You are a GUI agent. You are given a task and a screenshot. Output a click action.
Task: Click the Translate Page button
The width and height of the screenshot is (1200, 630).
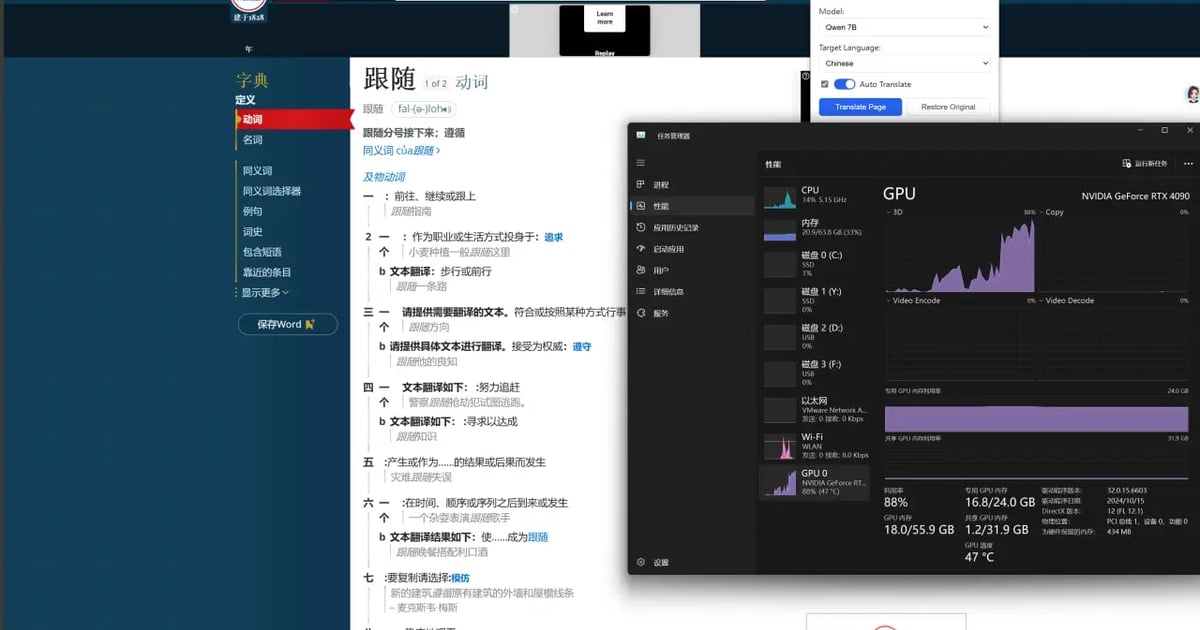[x=860, y=107]
